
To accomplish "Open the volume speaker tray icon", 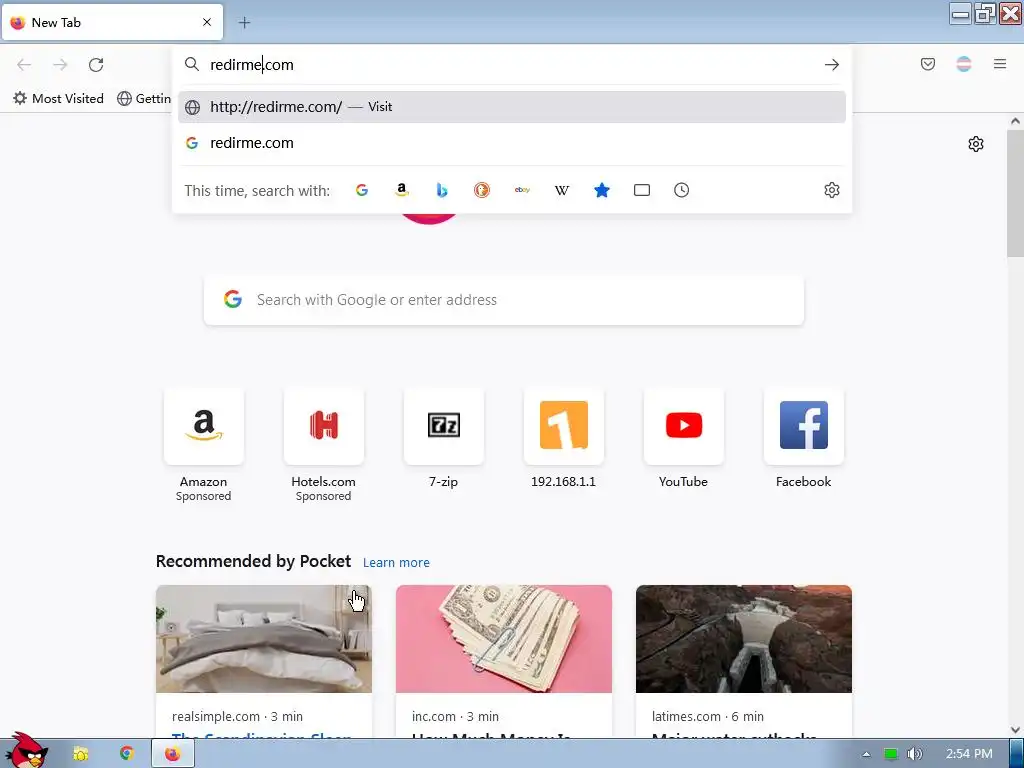I will click(914, 754).
